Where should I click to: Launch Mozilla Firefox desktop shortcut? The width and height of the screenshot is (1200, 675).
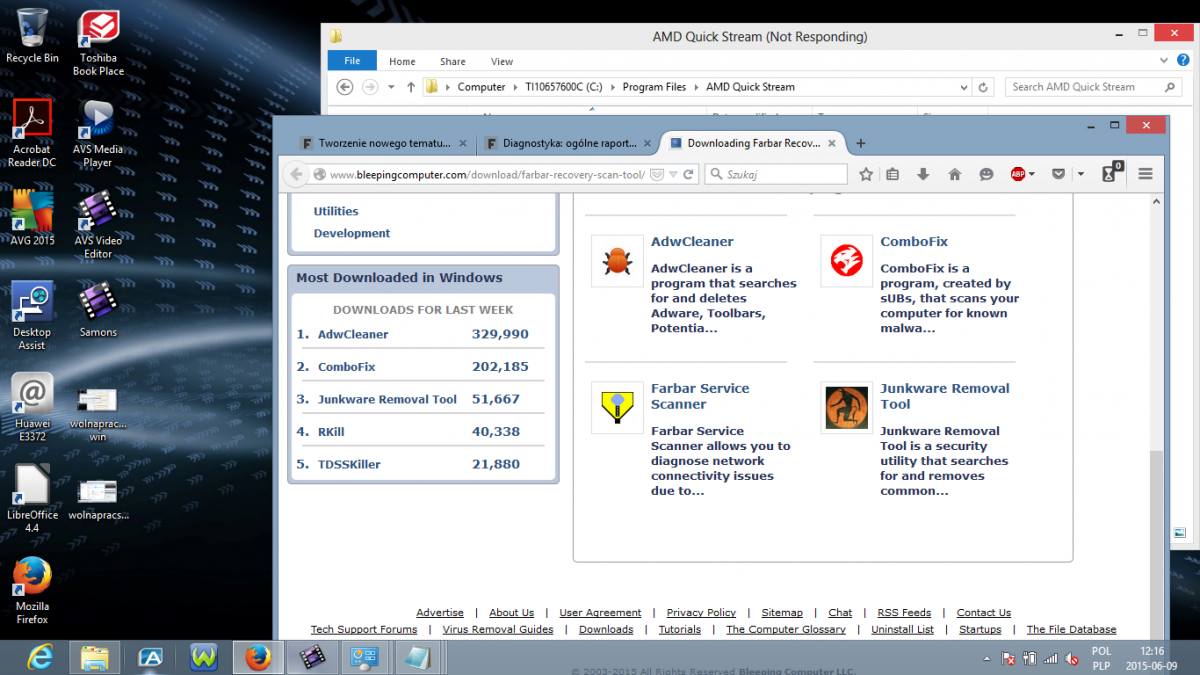coord(32,591)
